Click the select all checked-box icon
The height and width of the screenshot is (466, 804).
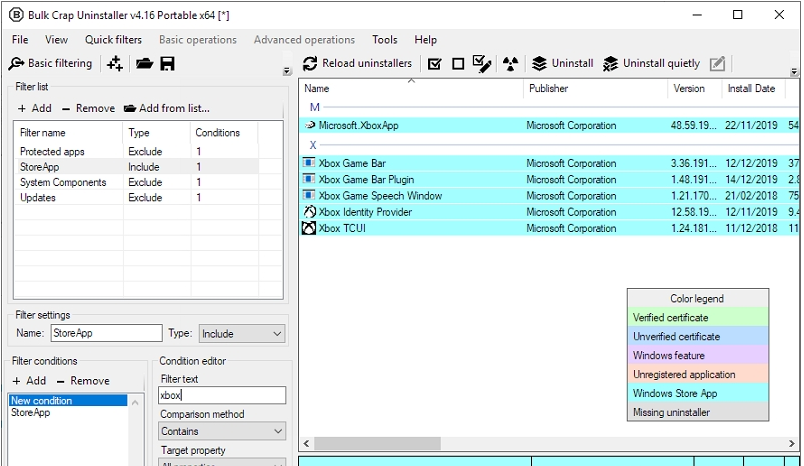(x=434, y=64)
